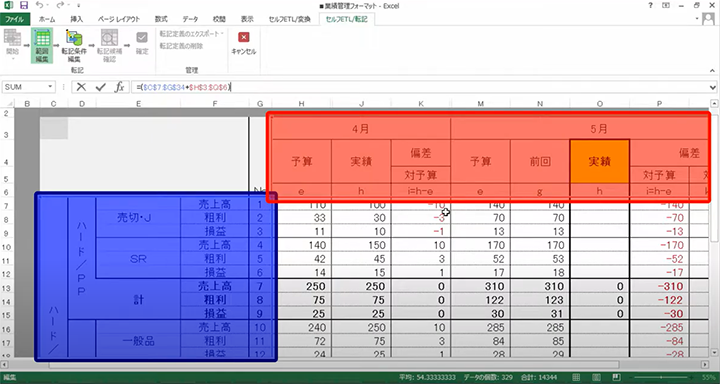Screen dimensions: 720x384
Task: Cancel formula entry with the X button
Action: [81, 87]
